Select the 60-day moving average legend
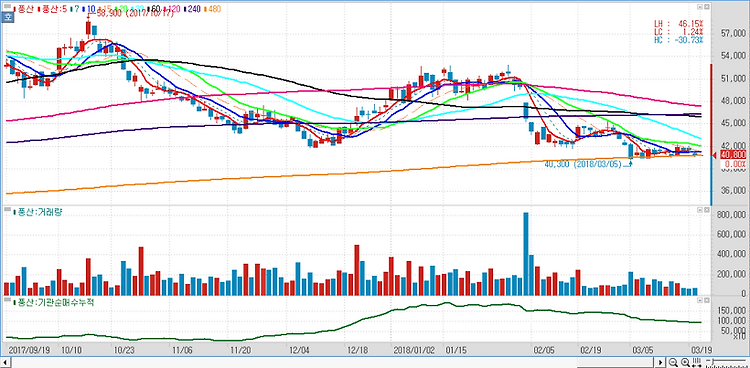This screenshot has height=368, width=750. pyautogui.click(x=154, y=9)
